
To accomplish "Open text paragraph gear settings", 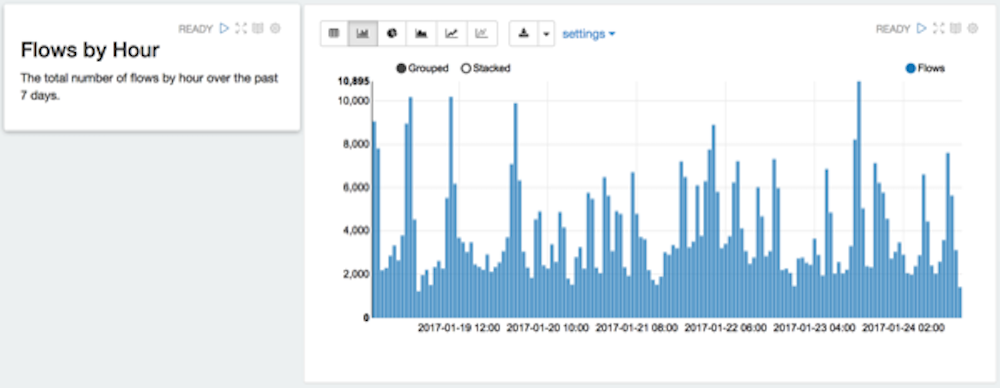I will coord(276,28).
